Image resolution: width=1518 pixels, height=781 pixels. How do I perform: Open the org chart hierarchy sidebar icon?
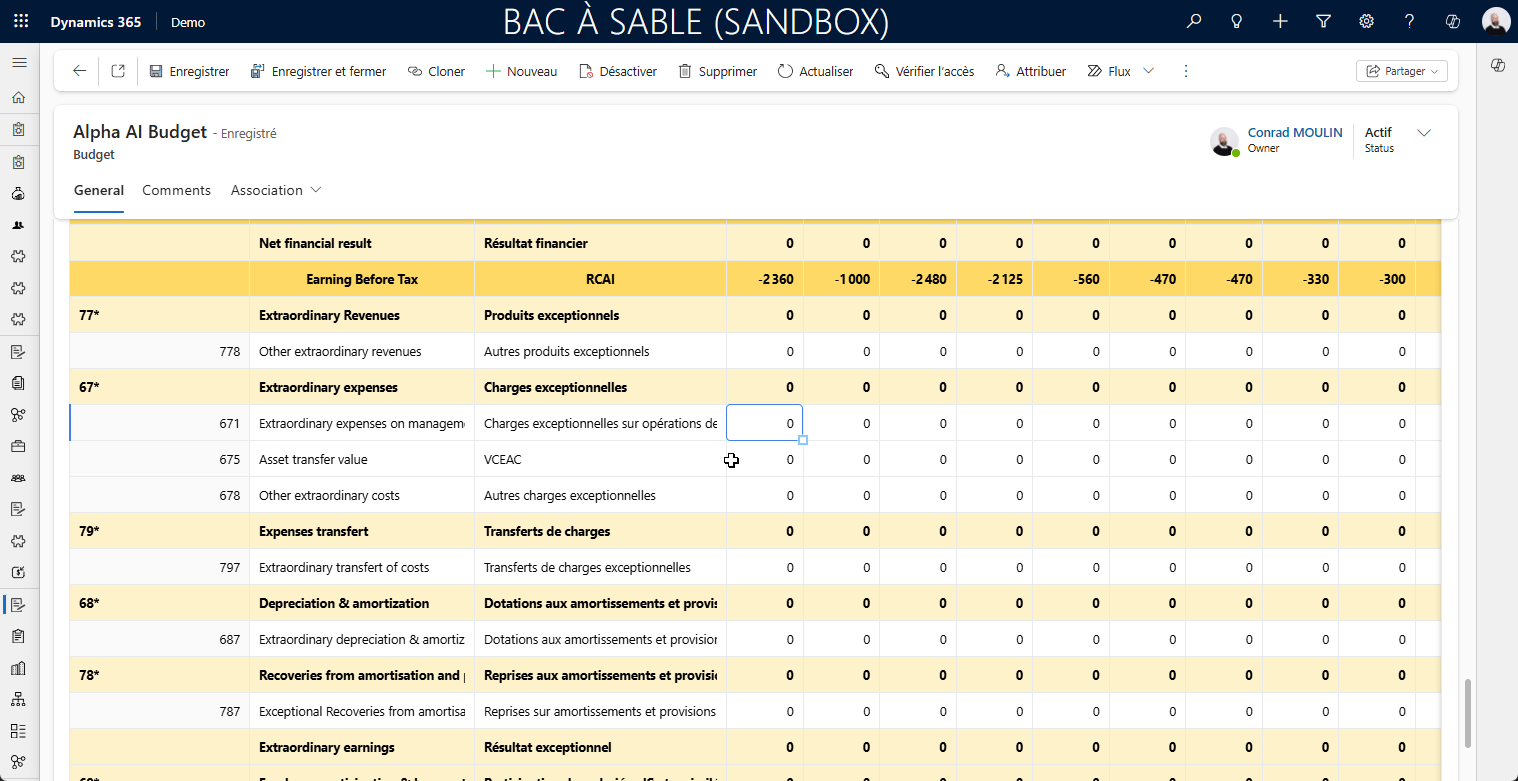pos(18,699)
